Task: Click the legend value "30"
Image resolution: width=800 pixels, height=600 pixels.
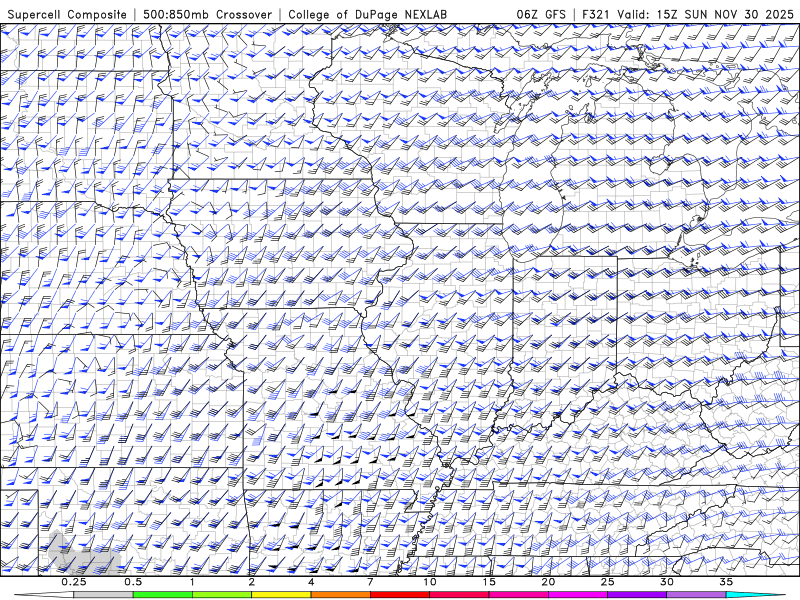Action: tap(666, 582)
